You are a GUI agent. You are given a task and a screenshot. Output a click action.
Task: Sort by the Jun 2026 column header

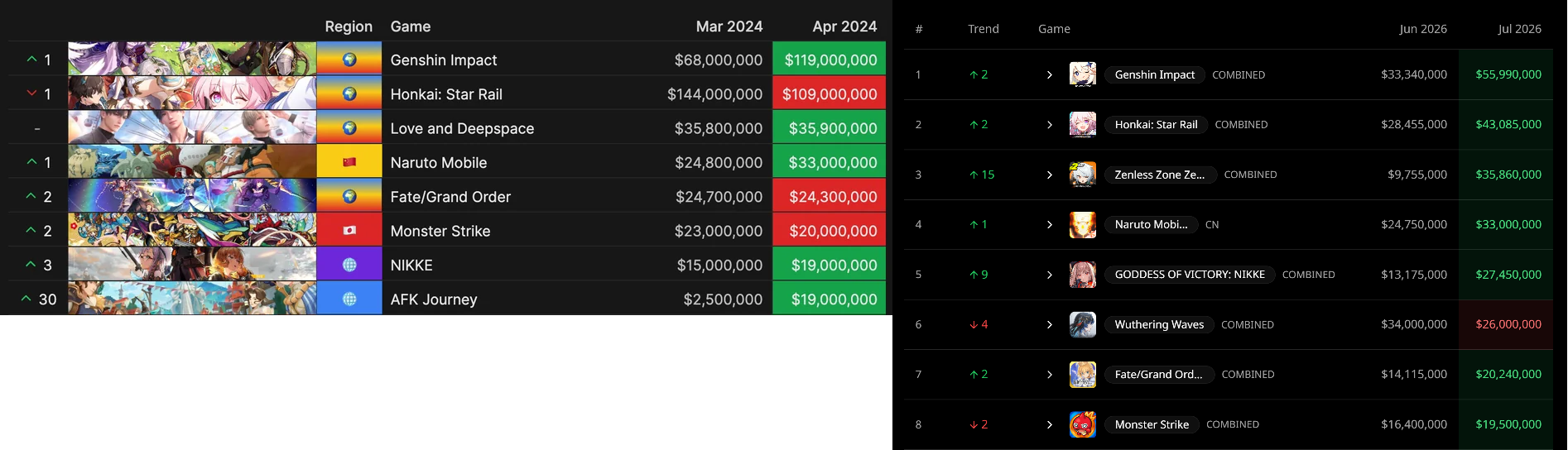pyautogui.click(x=1423, y=29)
